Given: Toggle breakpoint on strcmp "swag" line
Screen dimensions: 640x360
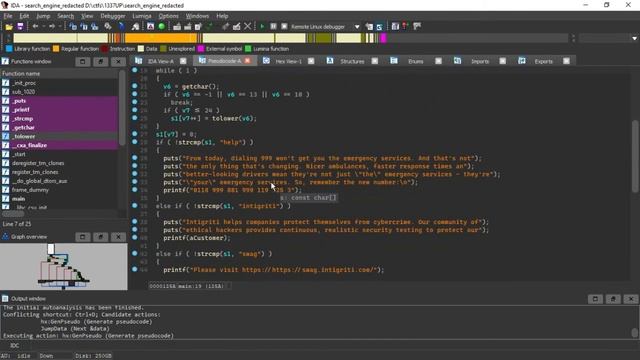Looking at the screenshot, I should click(135, 253).
